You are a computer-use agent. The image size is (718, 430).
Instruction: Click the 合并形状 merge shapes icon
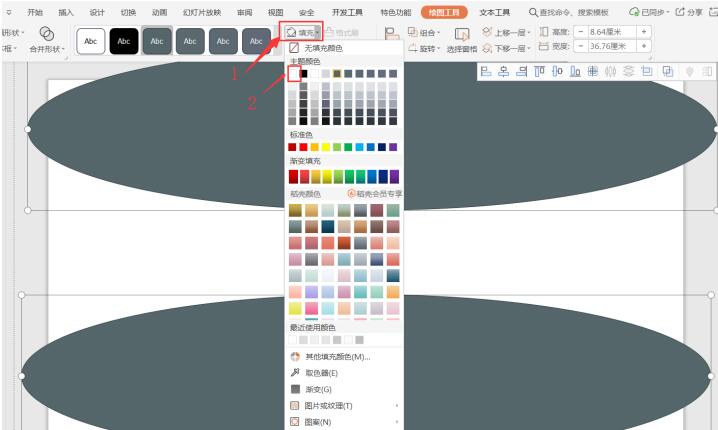click(46, 34)
